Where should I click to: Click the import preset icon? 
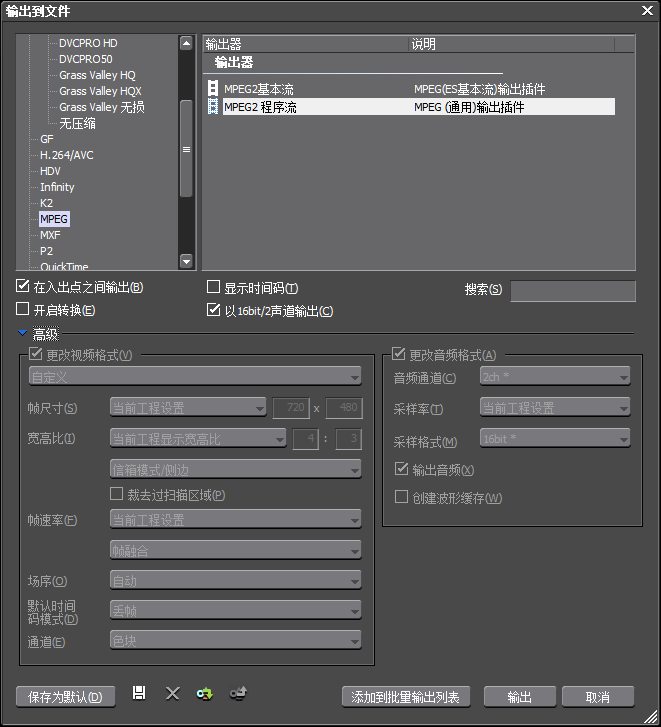pos(205,693)
